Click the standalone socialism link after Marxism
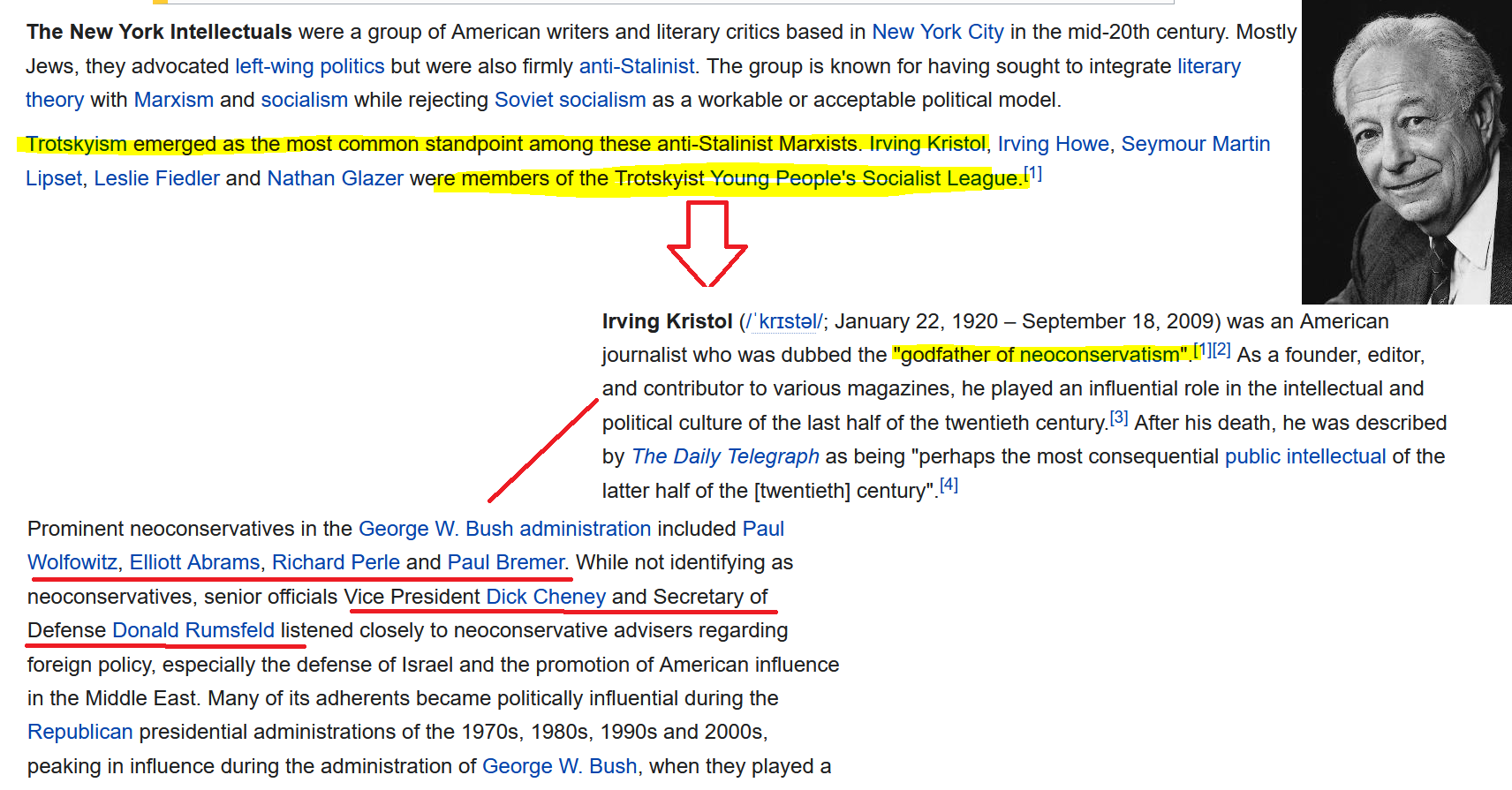 [305, 100]
